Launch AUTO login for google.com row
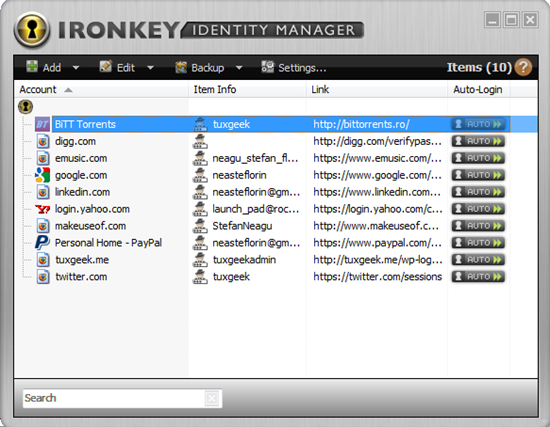The image size is (550, 427). pyautogui.click(x=478, y=175)
